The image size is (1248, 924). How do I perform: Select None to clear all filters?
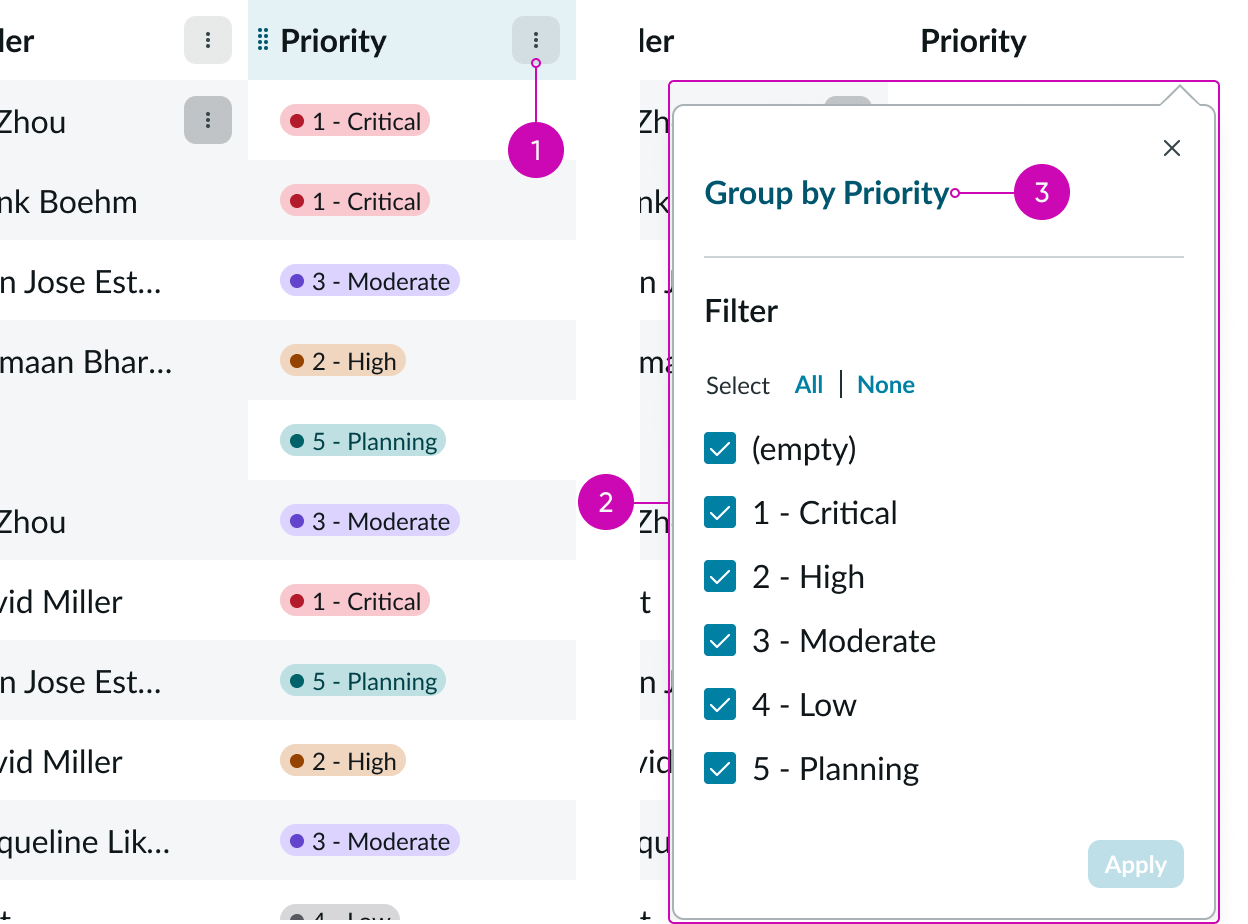(x=885, y=385)
